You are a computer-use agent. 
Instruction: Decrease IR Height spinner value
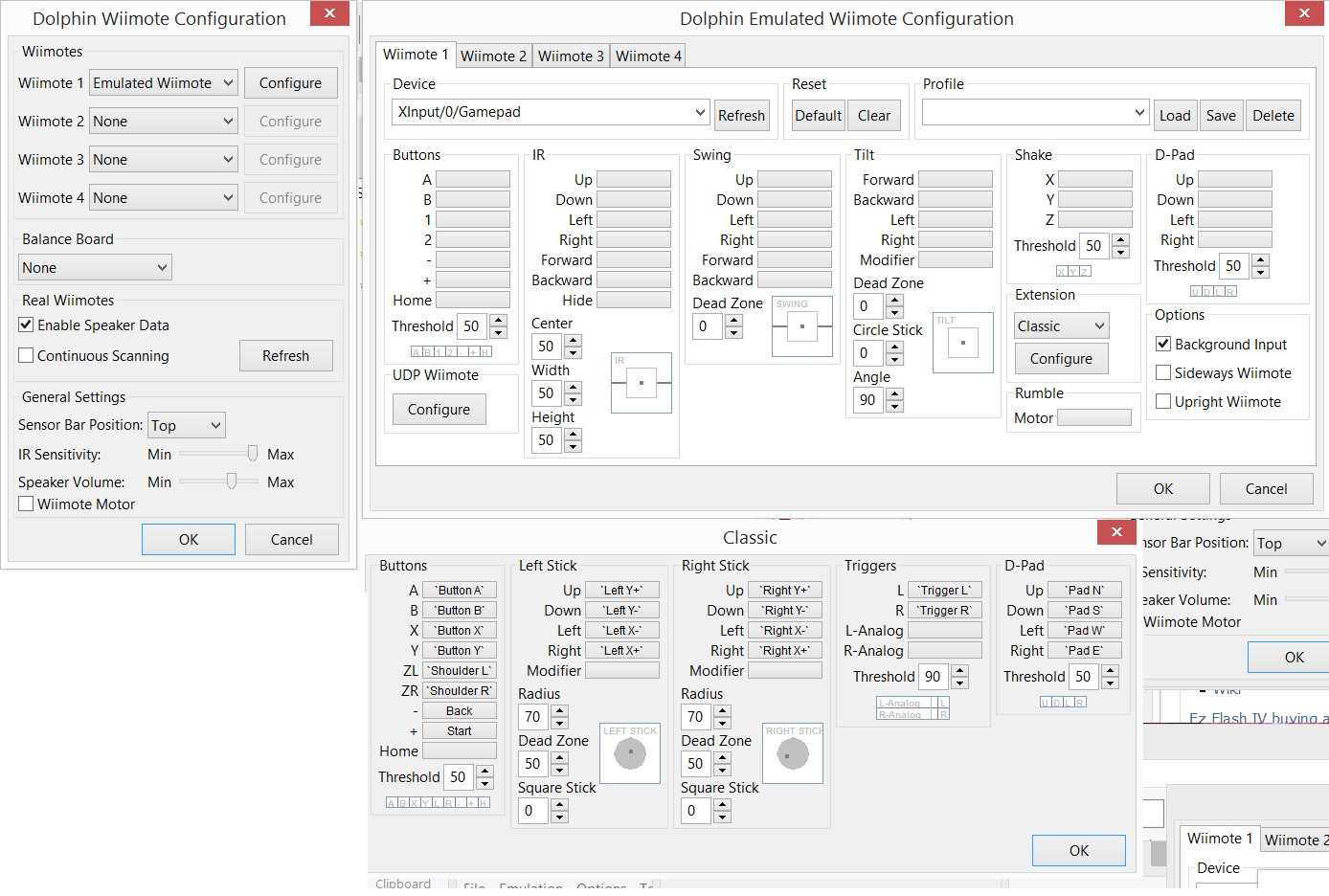click(x=573, y=446)
